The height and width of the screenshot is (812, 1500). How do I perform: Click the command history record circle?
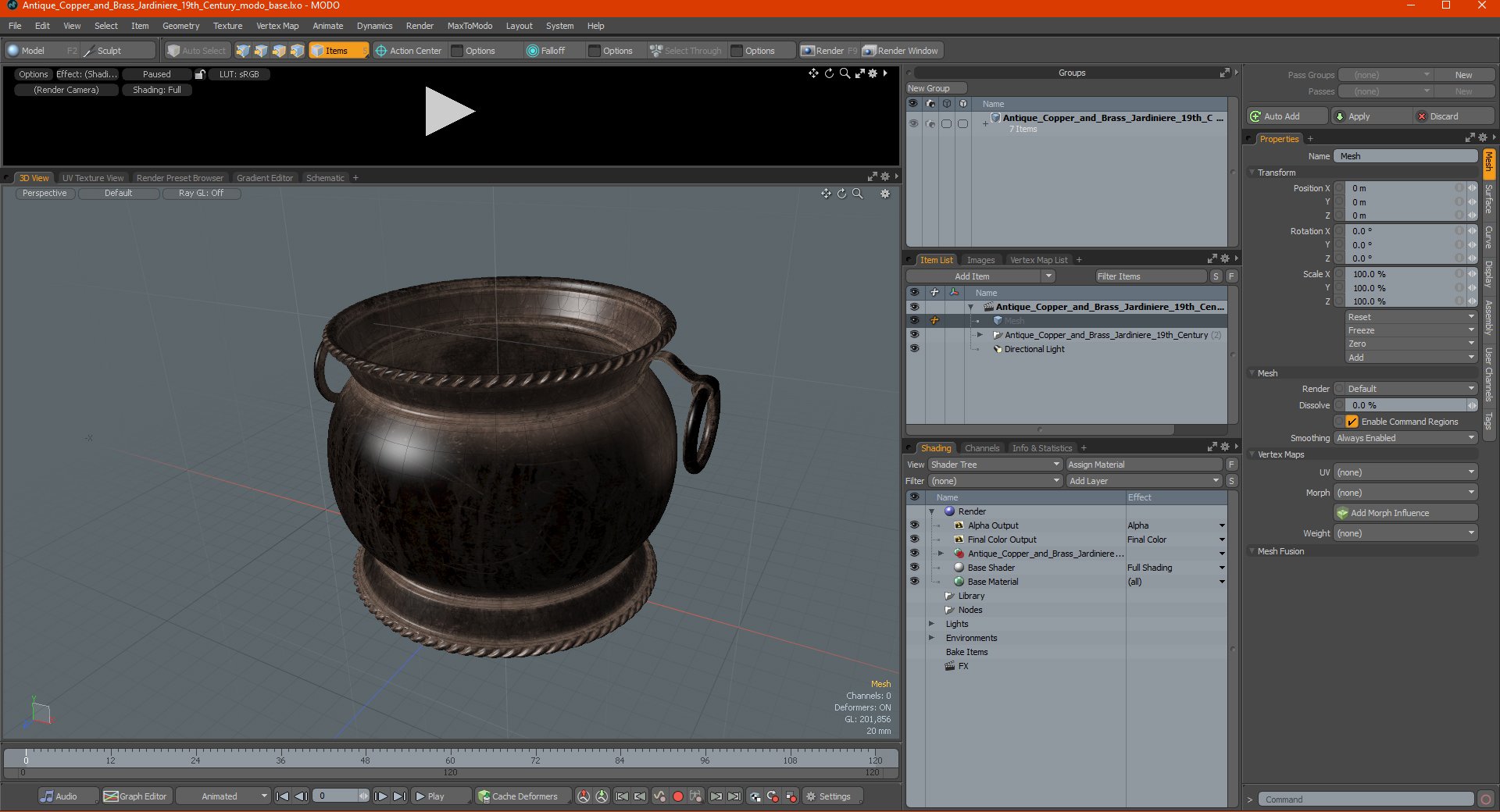coord(1486,800)
